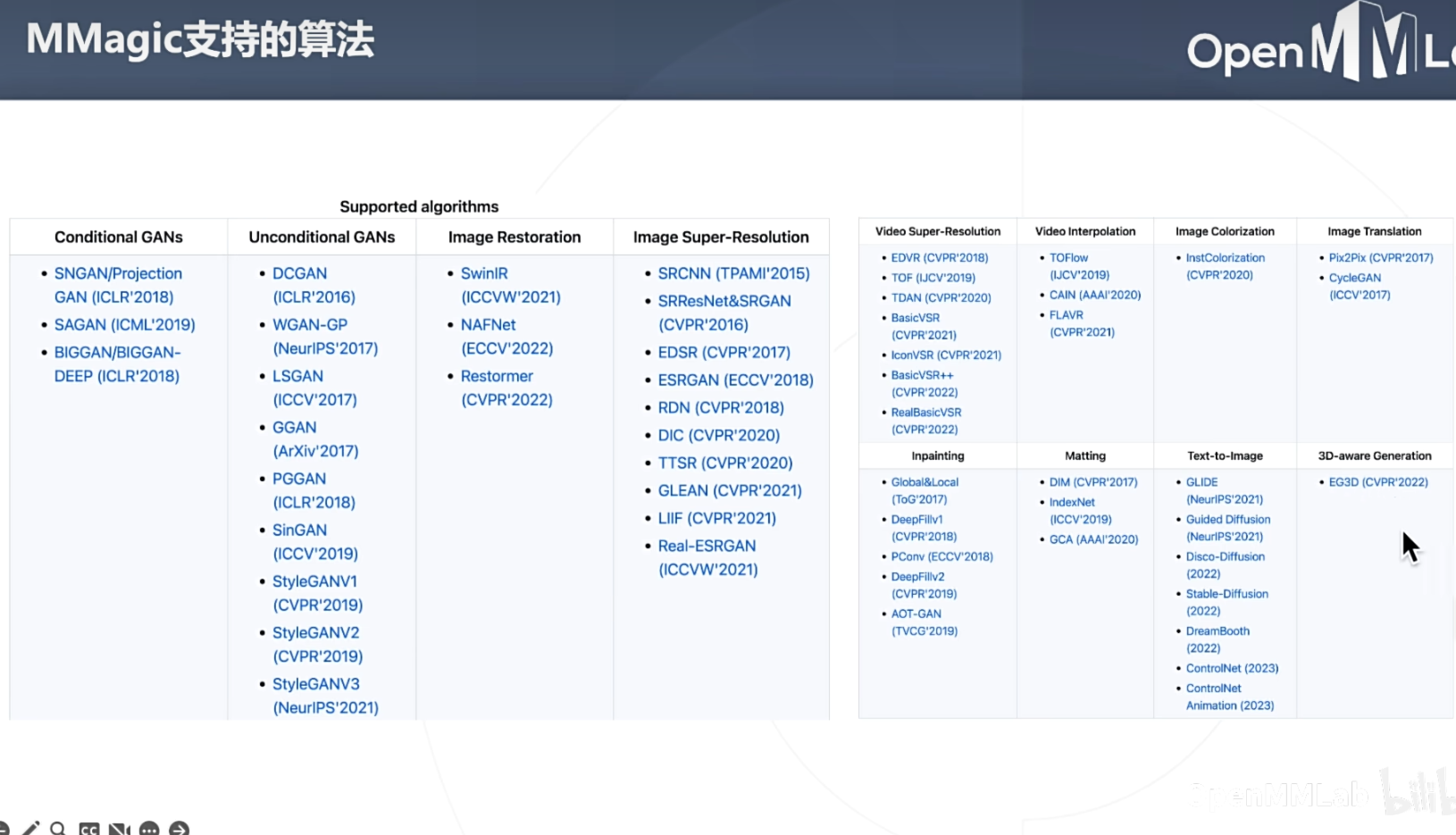1456x835 pixels.
Task: Select the pen annotation tool in slideshow controls
Action: coord(31,829)
